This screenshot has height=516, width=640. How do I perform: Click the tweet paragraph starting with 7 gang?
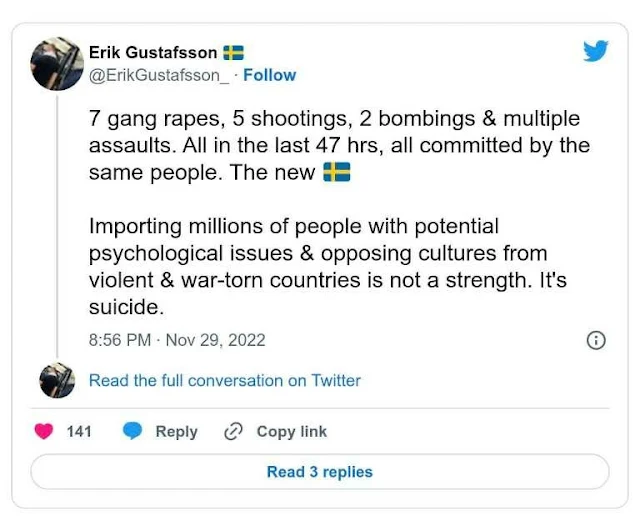(x=340, y=145)
